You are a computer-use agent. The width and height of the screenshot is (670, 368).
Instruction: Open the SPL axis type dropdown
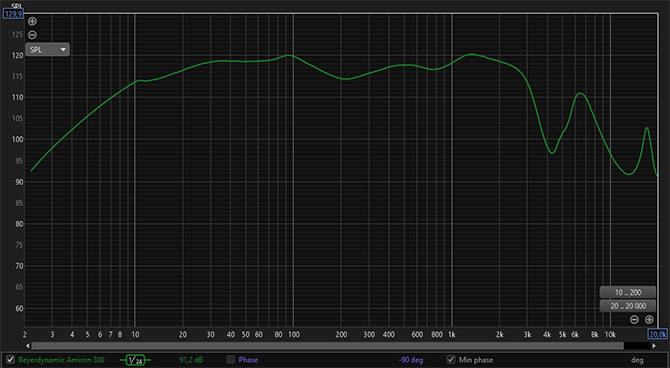47,50
